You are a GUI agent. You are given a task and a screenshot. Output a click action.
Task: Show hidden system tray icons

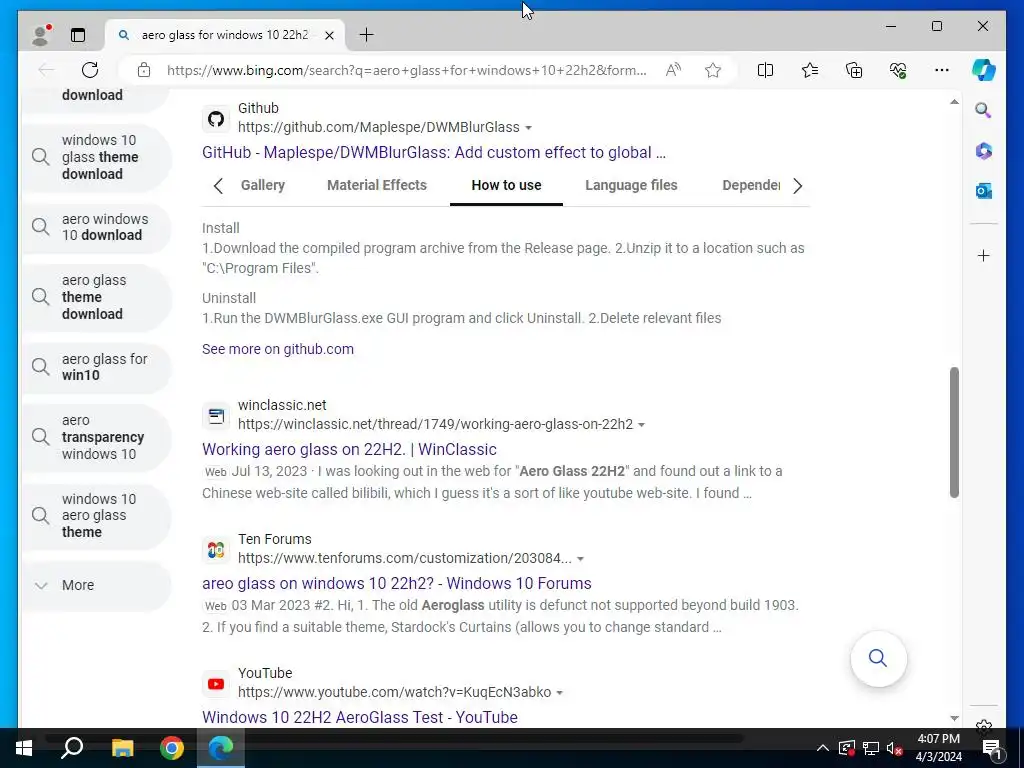[823, 748]
